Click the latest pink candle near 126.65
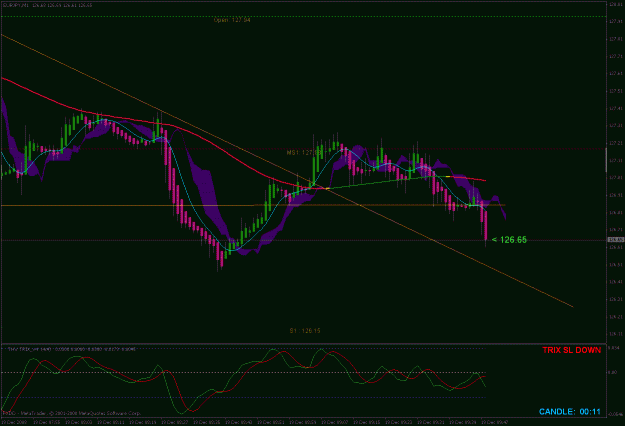Image resolution: width=625 pixels, height=426 pixels. tap(485, 226)
